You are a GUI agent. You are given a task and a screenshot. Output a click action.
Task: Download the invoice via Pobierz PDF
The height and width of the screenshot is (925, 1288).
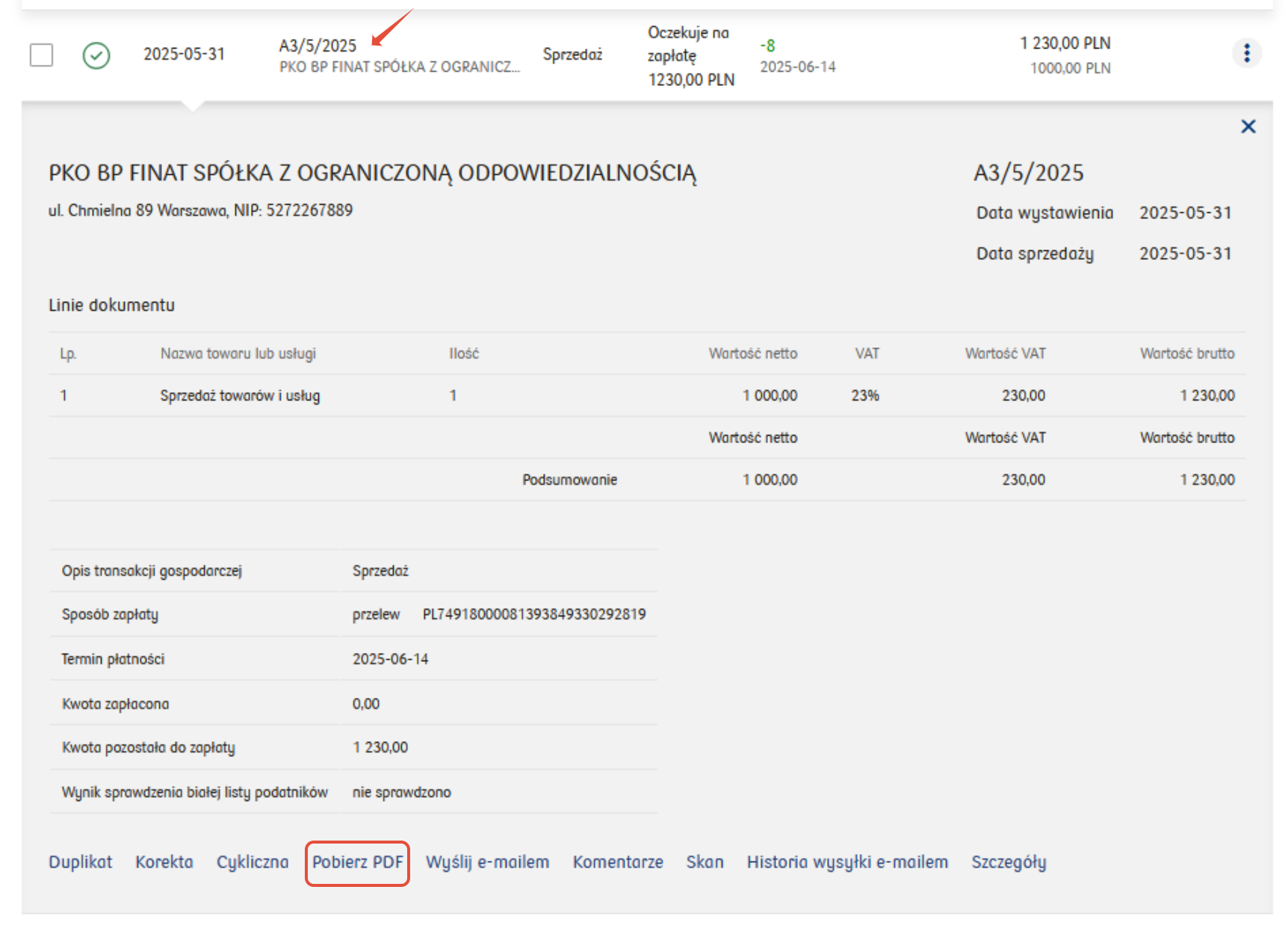click(x=357, y=862)
